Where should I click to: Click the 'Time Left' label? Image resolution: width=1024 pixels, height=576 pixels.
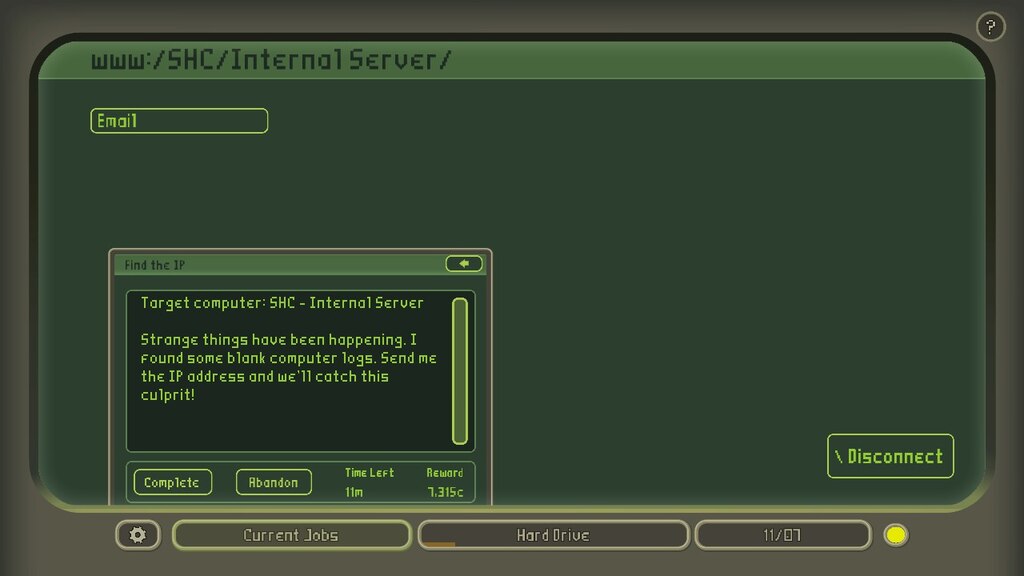[369, 472]
